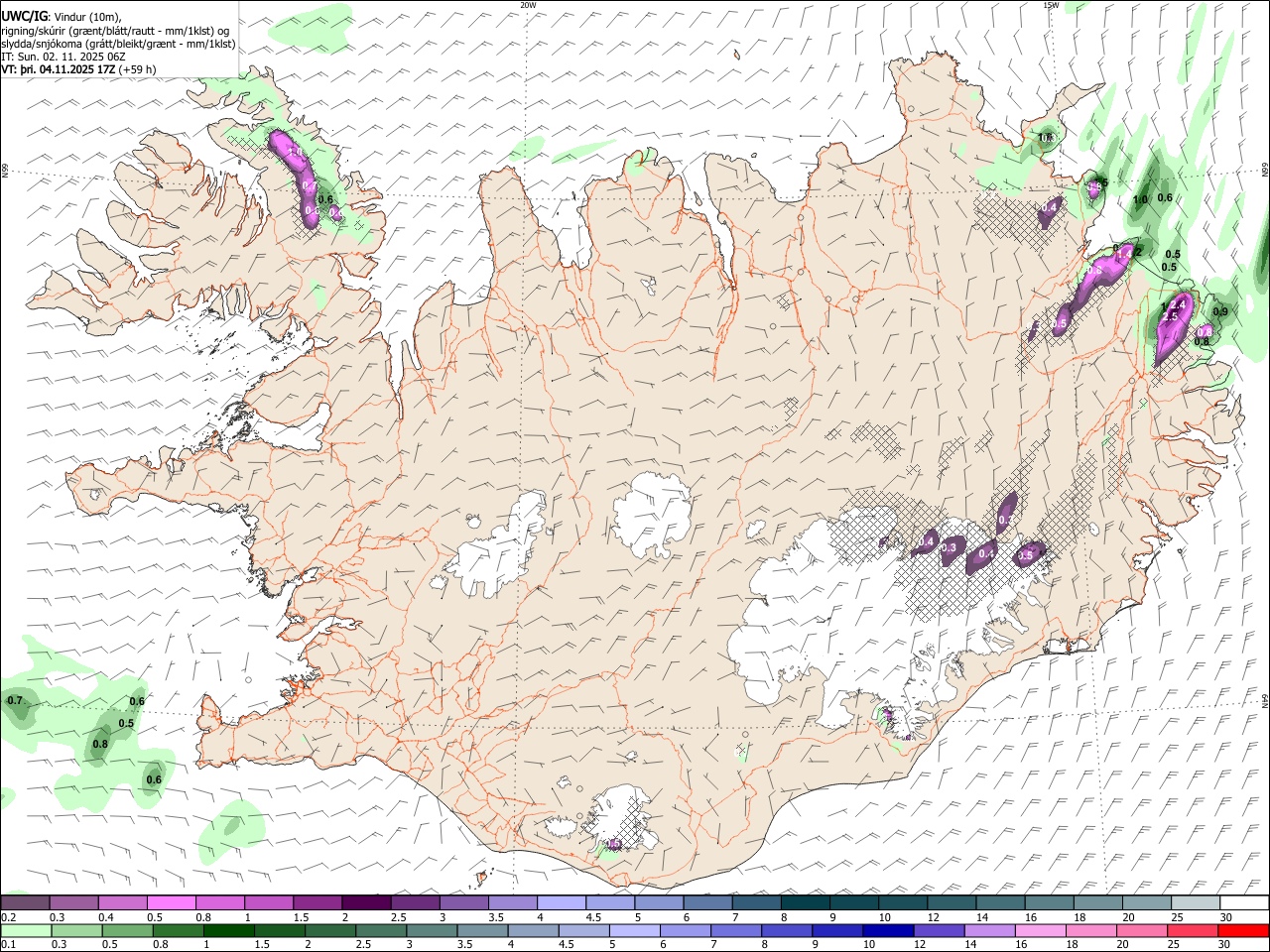
Task: Click the 0.1 tick label on the lower scale
Action: click(8, 944)
